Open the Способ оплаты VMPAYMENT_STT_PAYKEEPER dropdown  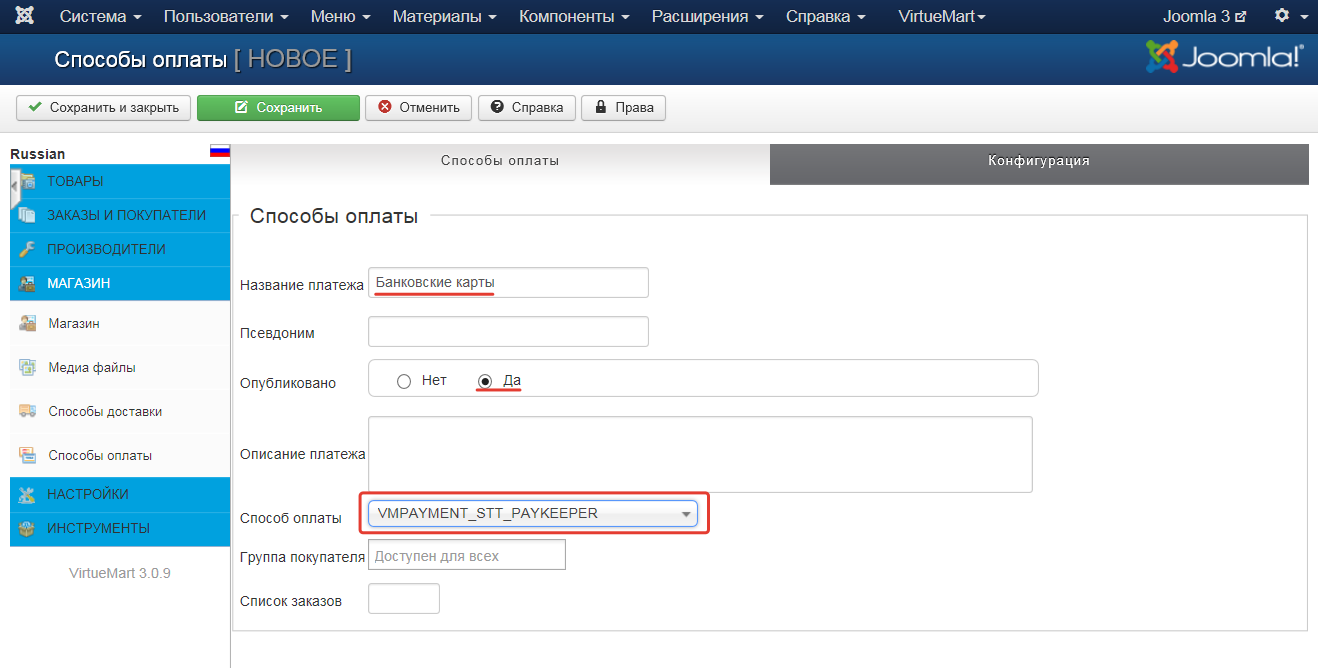(x=534, y=513)
